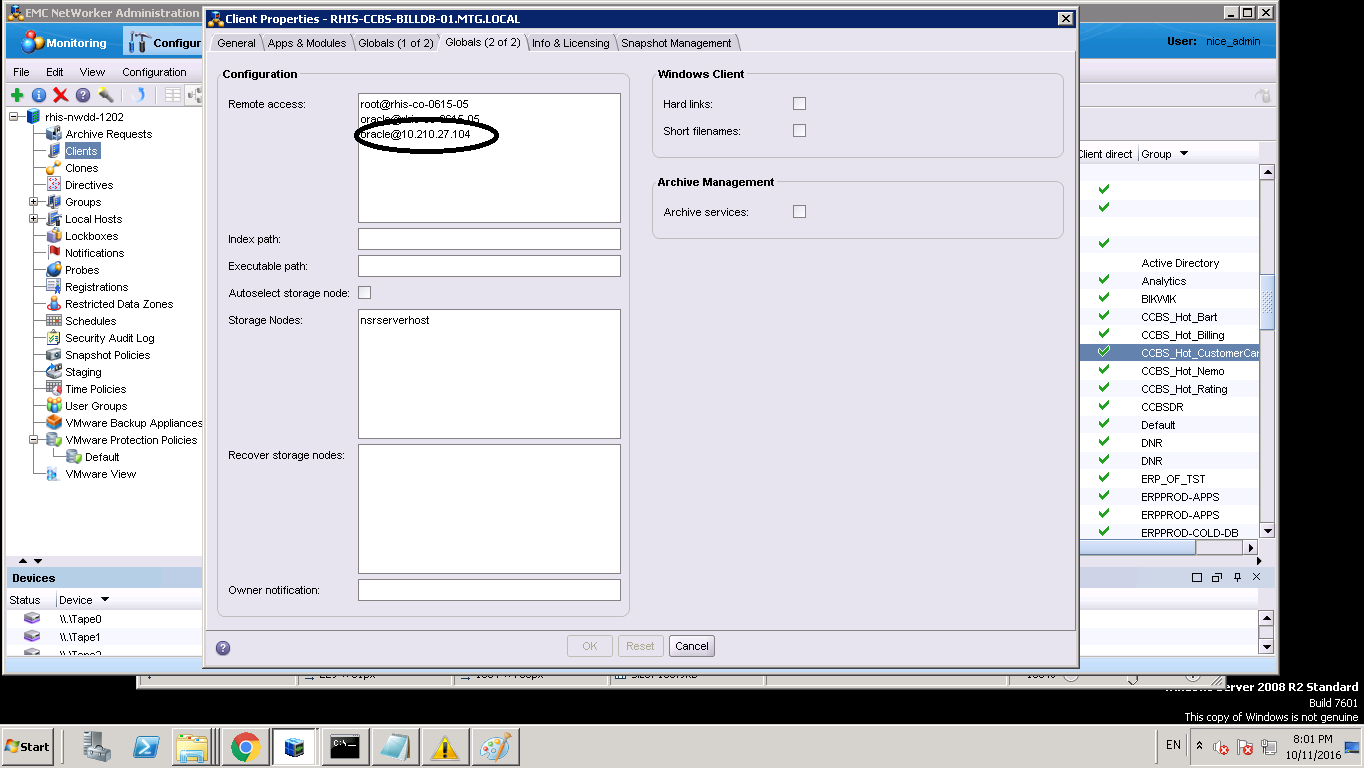
Task: Click the Index path input field
Action: tap(489, 239)
